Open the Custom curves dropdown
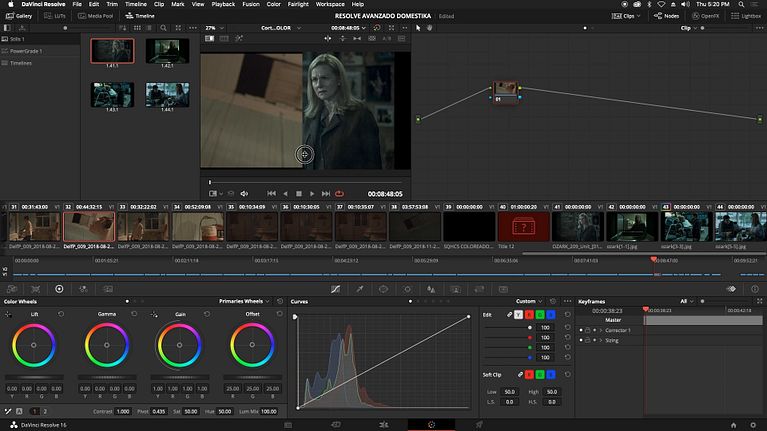 529,301
